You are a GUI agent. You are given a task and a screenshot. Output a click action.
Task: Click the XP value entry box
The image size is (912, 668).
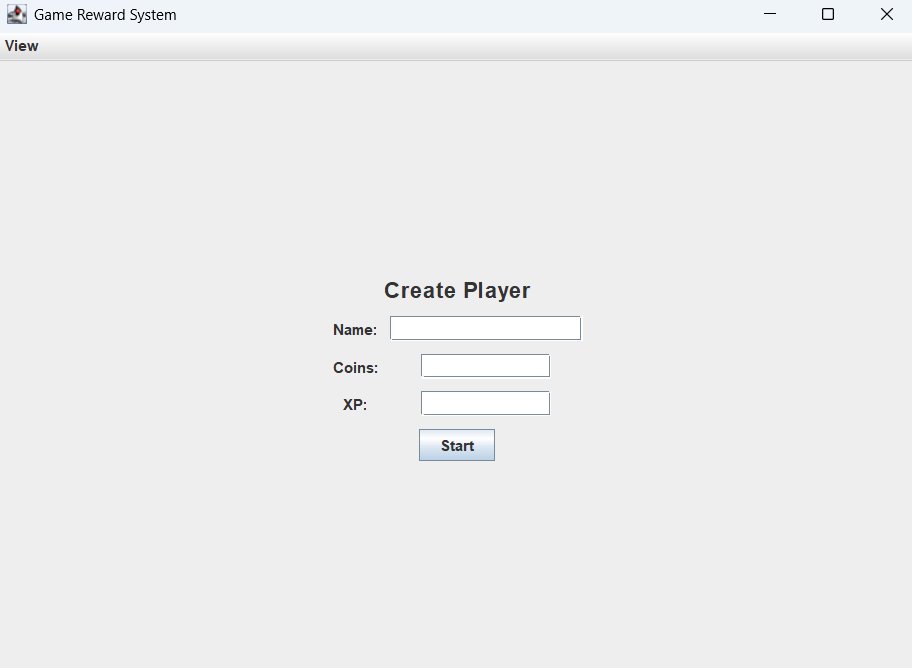click(x=485, y=402)
